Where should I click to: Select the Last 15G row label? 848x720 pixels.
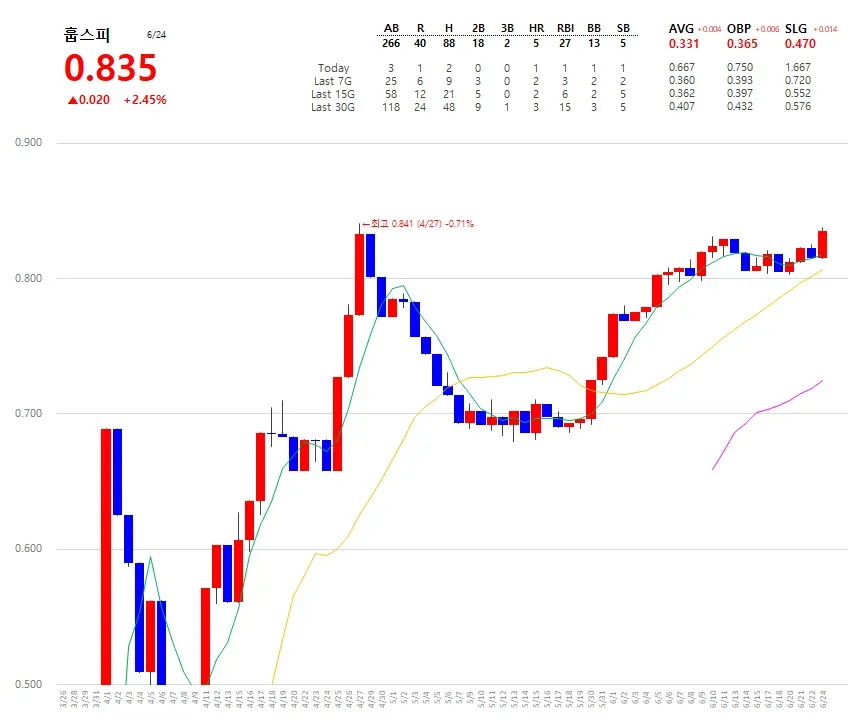[333, 94]
